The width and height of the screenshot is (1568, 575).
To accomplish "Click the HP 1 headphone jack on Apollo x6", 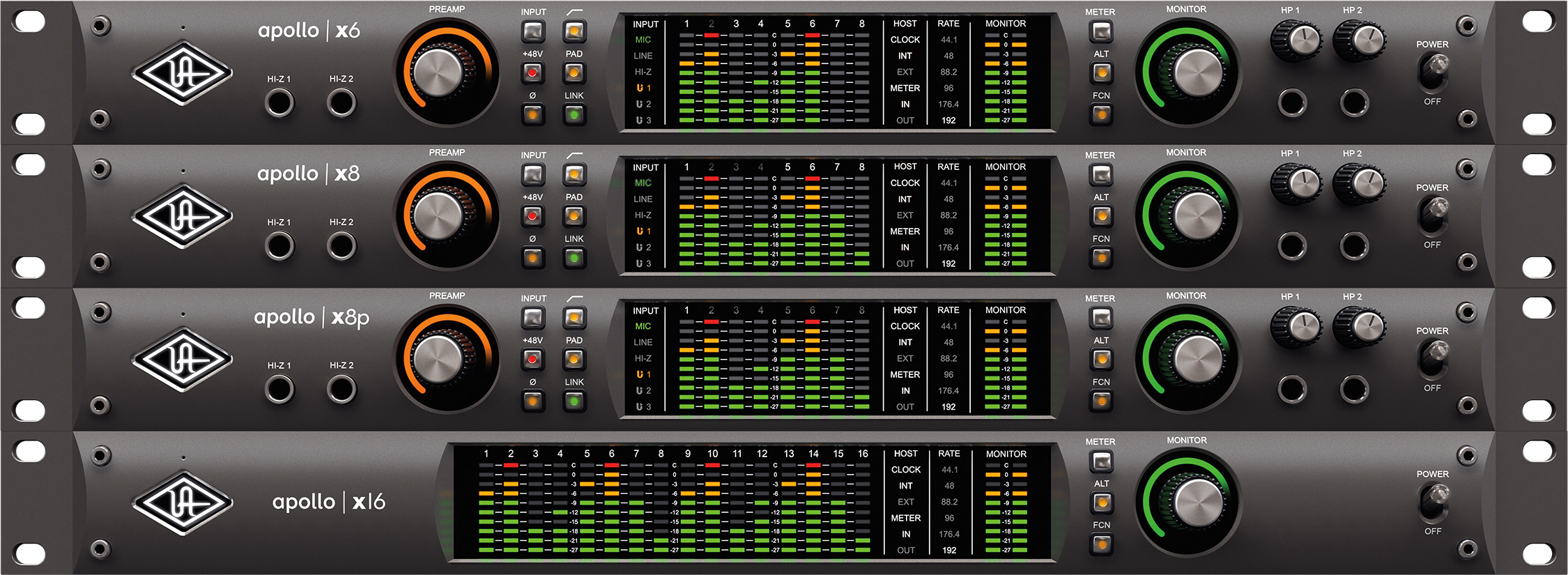I will (x=1292, y=103).
